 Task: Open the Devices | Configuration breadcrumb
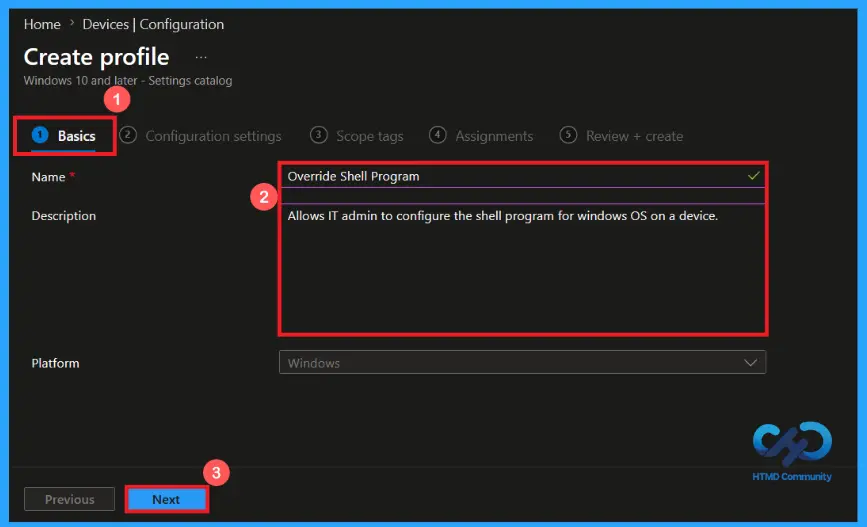pos(153,24)
